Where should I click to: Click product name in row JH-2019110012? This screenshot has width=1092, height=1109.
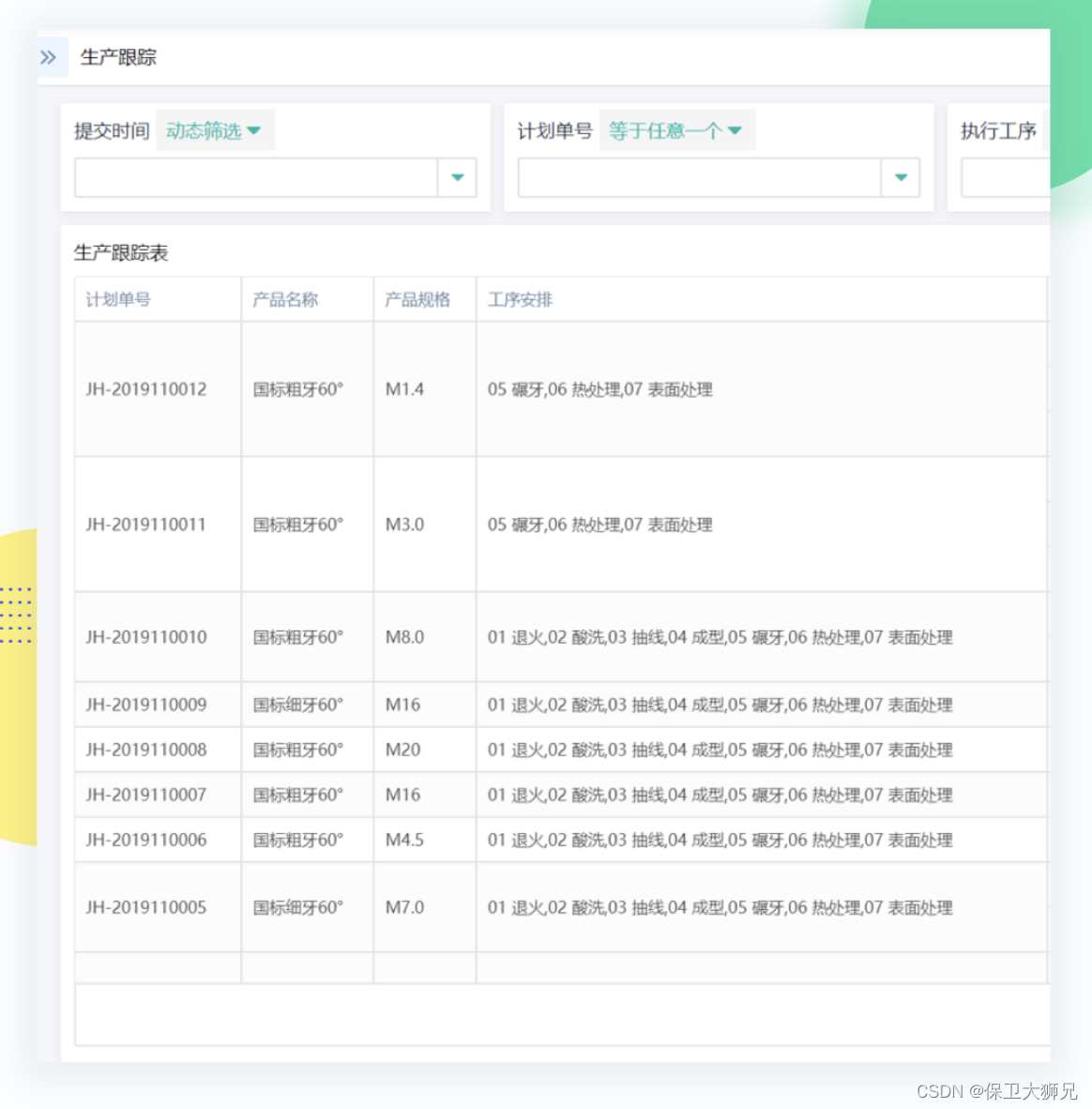click(x=298, y=389)
